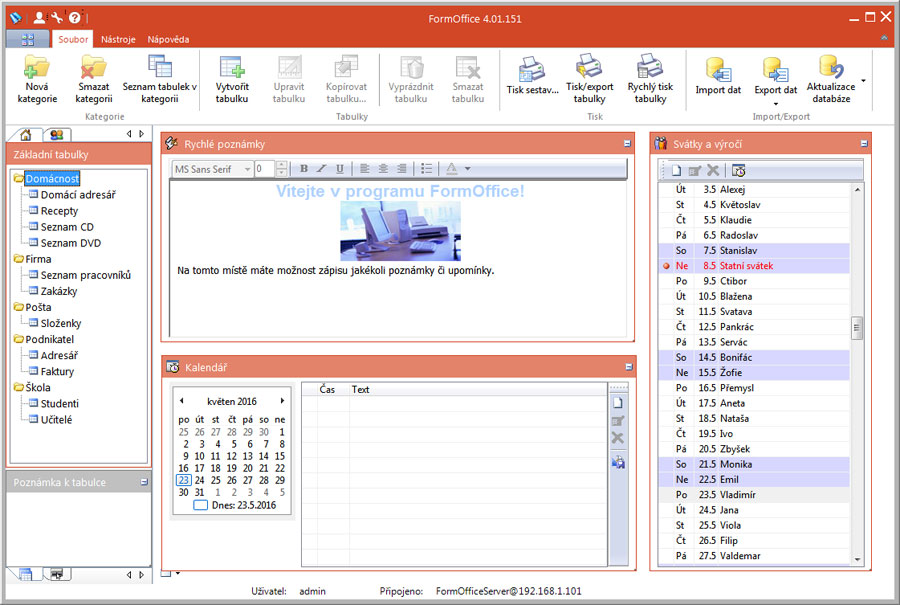
Task: Click Smazat tabulku icon
Action: coord(468,67)
